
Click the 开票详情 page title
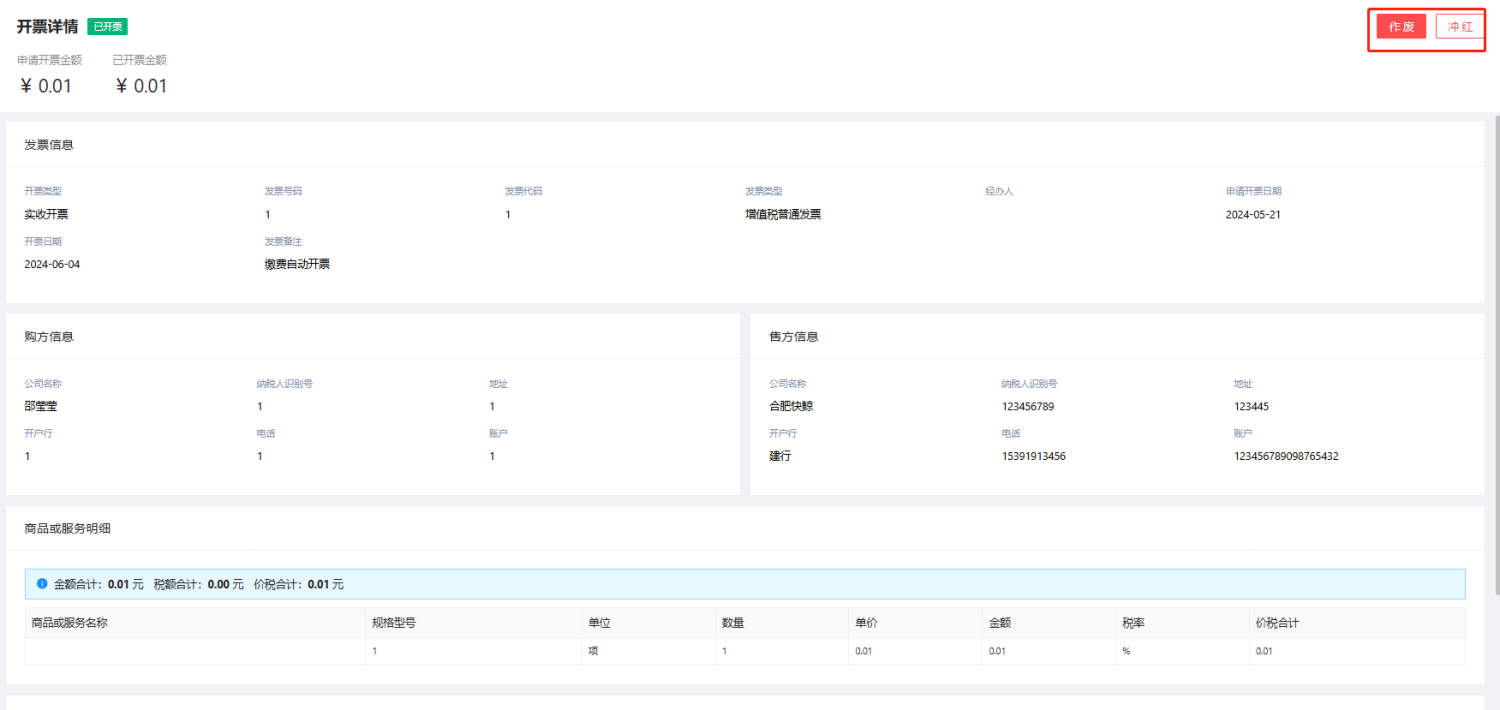pos(47,27)
